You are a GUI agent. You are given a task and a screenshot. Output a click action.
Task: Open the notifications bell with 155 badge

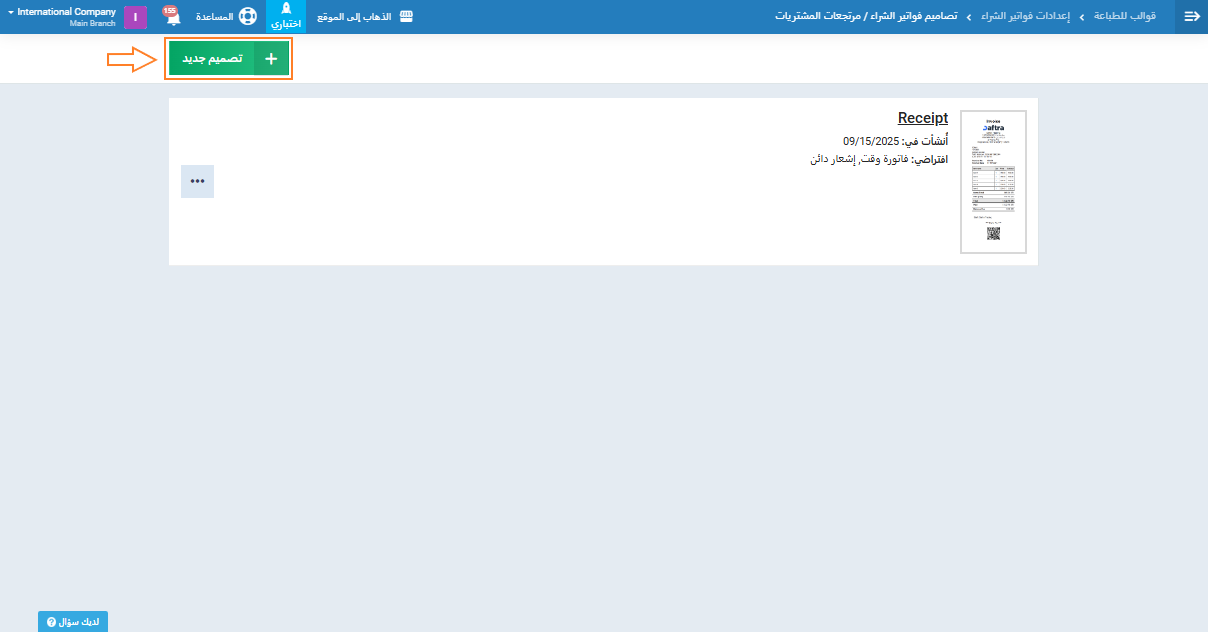tap(172, 16)
